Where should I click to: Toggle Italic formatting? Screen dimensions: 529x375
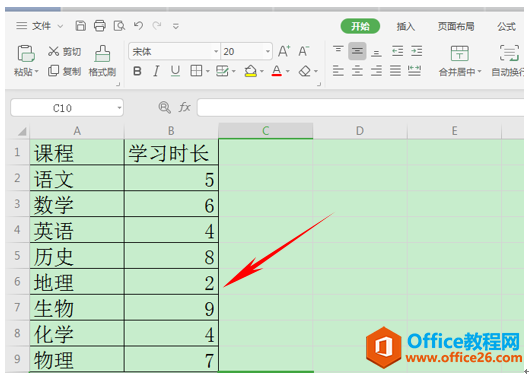click(x=156, y=71)
